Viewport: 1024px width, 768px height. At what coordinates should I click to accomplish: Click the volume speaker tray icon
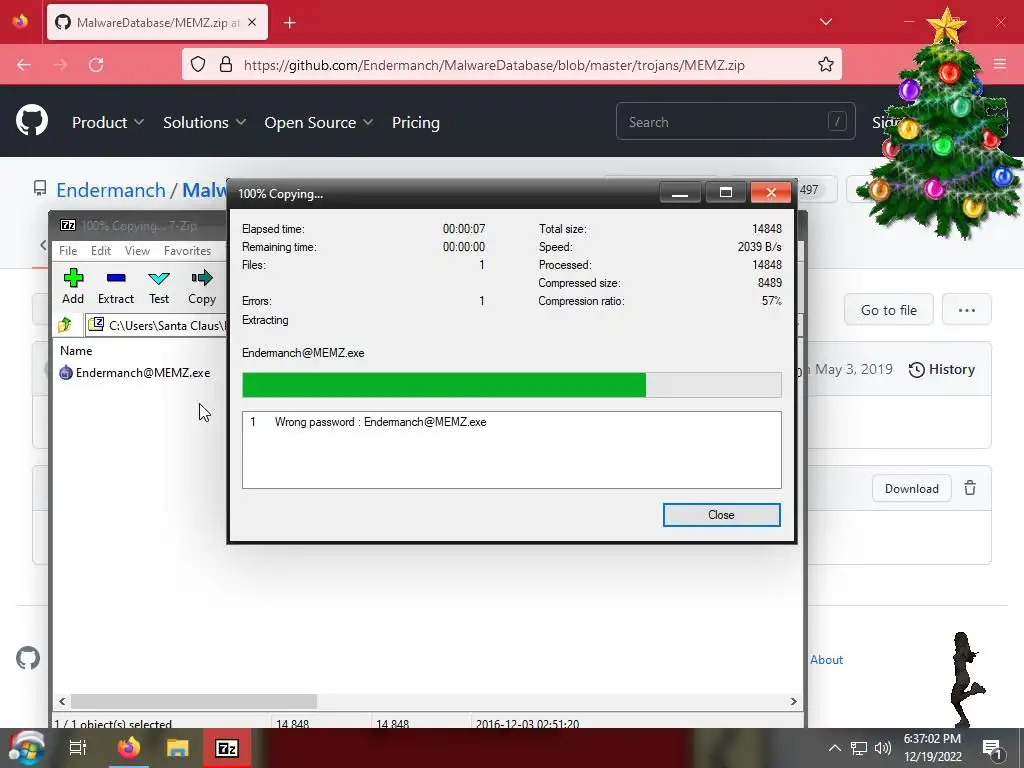pos(883,748)
